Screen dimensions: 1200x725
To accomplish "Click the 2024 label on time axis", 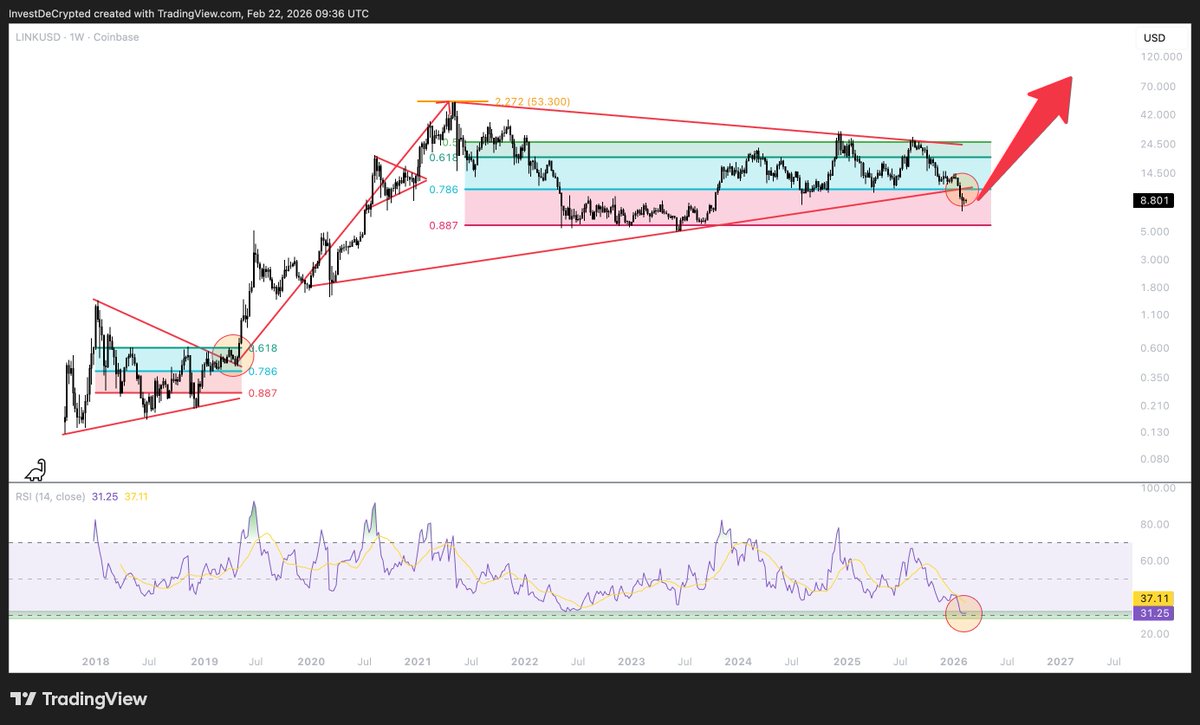I will click(x=739, y=662).
